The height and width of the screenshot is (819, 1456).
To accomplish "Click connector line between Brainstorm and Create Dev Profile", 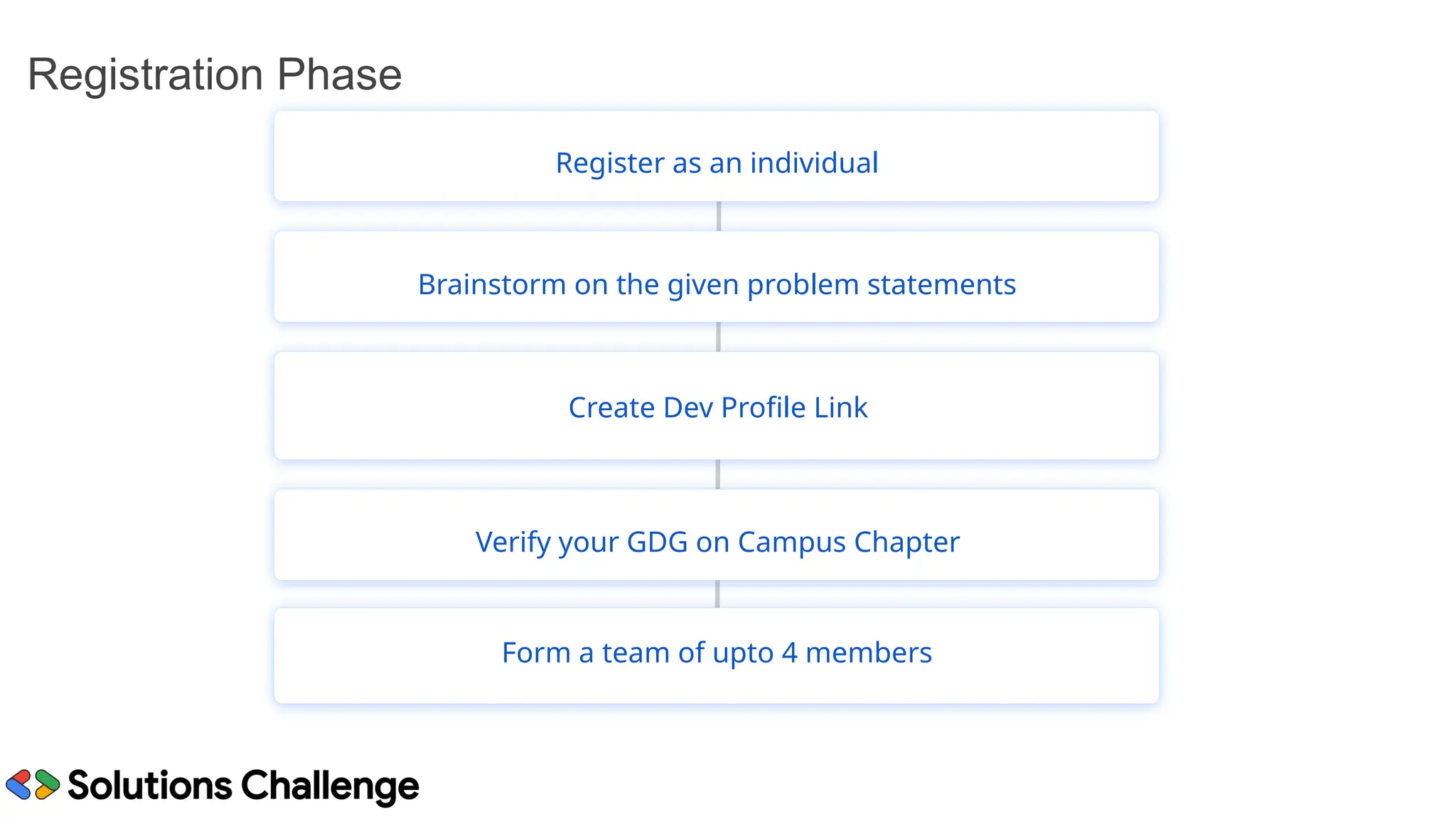I will [x=718, y=337].
